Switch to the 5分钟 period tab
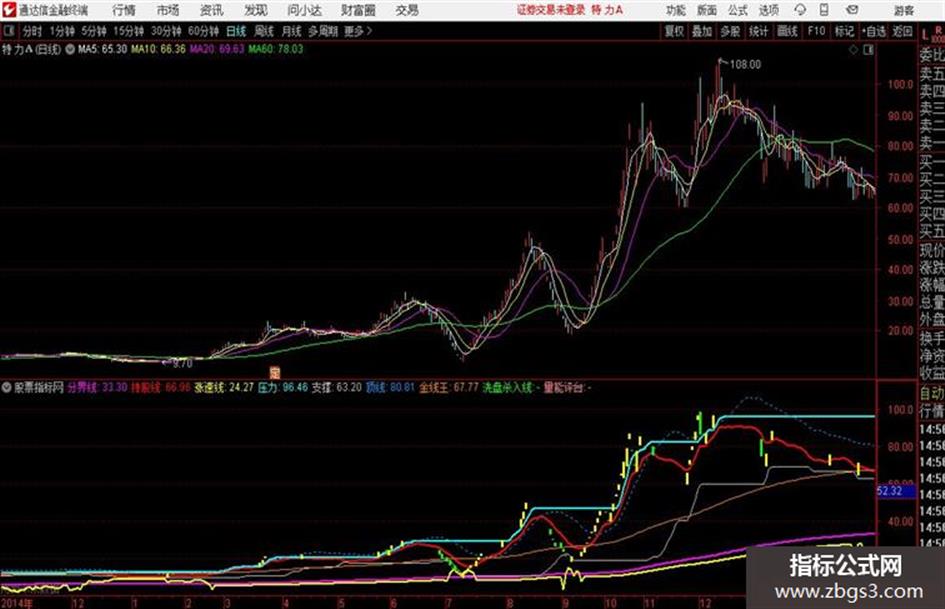 click(x=93, y=31)
